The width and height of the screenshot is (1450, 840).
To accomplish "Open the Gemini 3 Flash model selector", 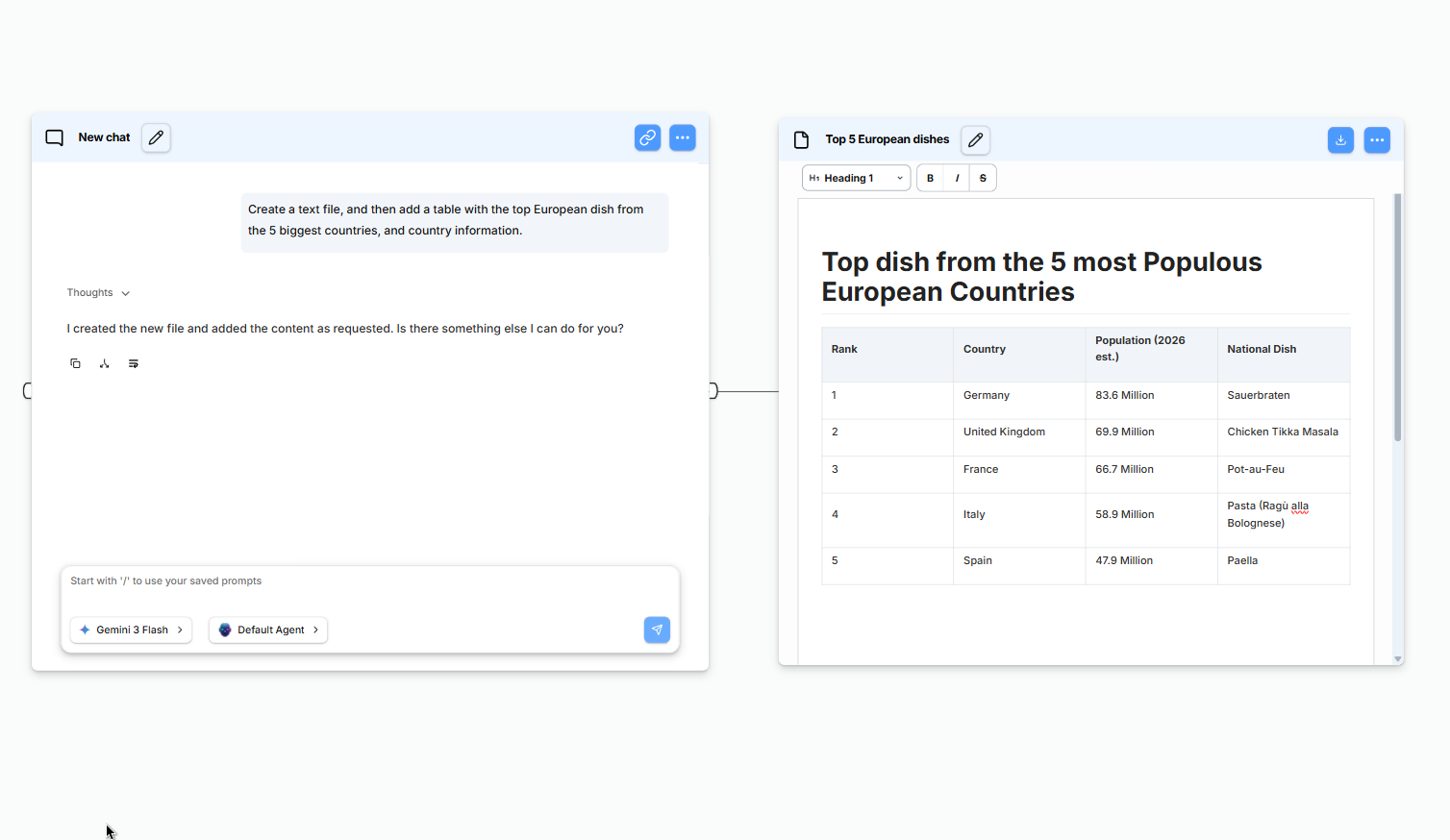I will click(x=131, y=630).
